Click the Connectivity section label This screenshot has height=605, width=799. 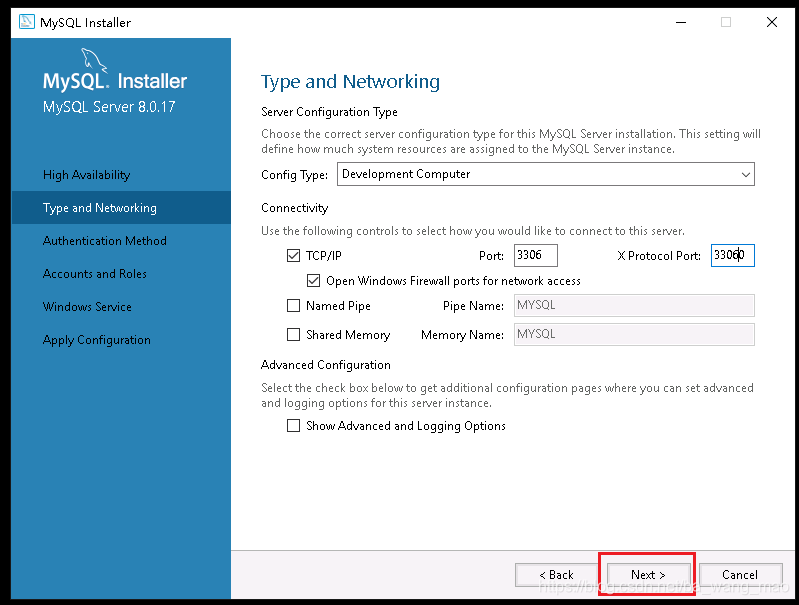pyautogui.click(x=295, y=208)
